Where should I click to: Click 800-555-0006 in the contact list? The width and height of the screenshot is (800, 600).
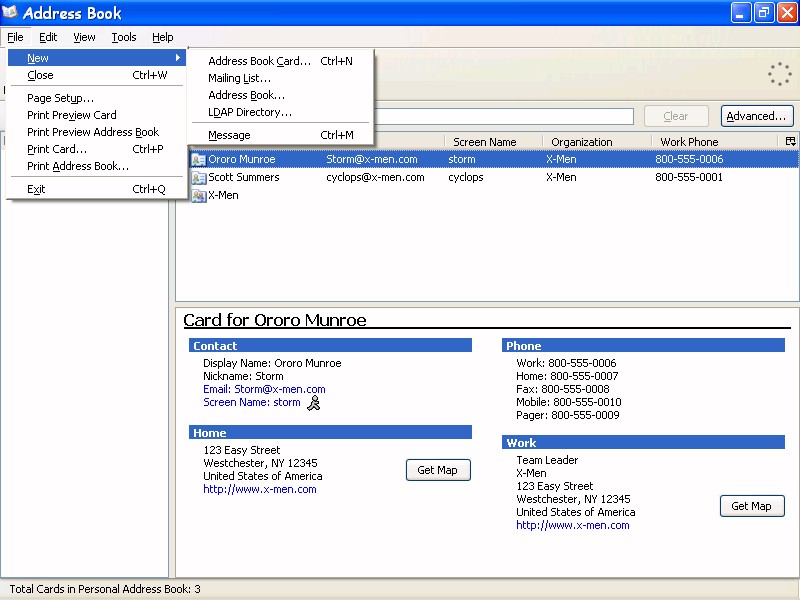tap(689, 159)
